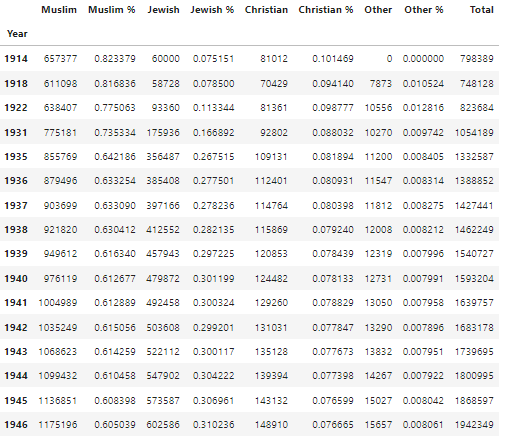Click the Muslim column header
This screenshot has height=444, width=510.
(x=59, y=10)
